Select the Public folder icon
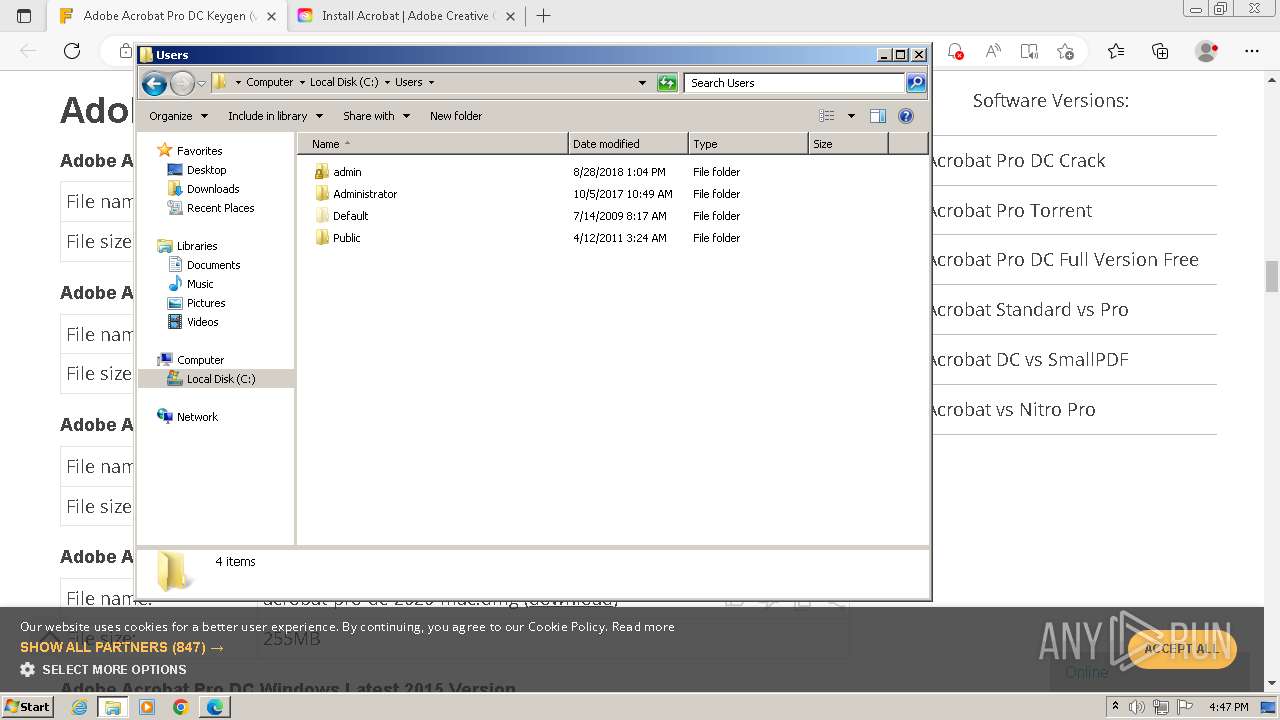 pos(322,238)
